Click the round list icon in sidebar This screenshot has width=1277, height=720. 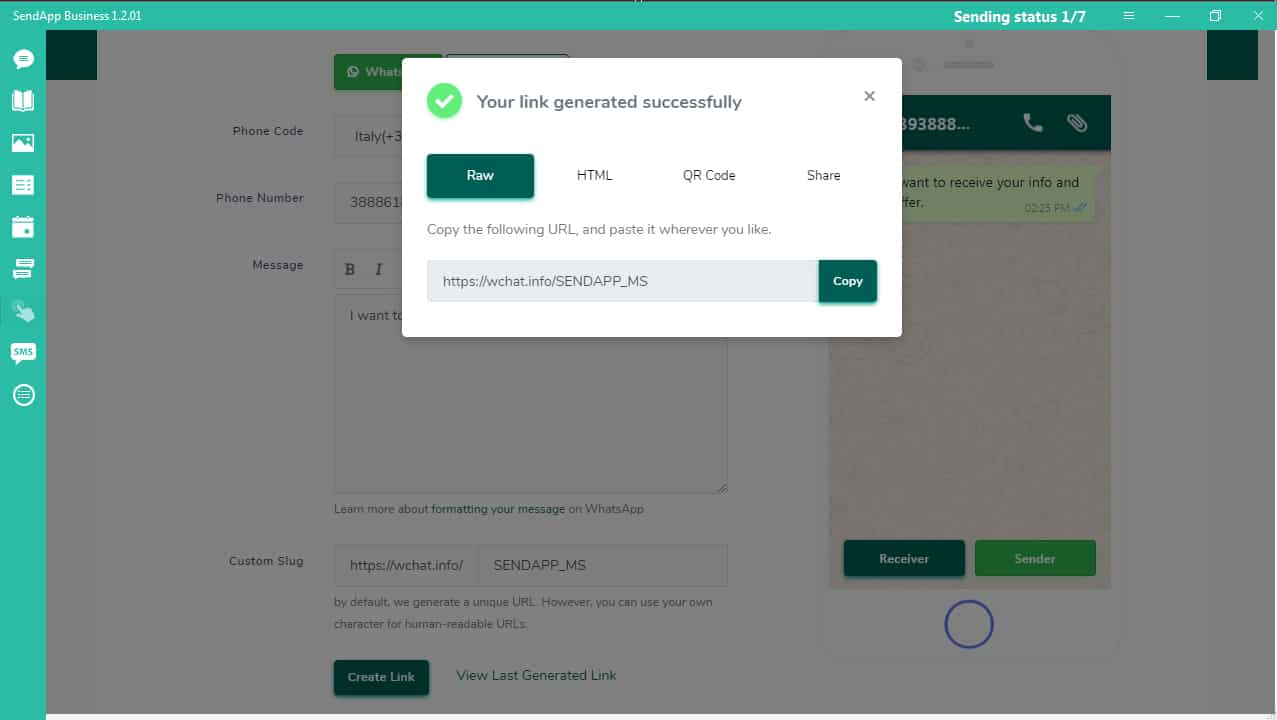[23, 395]
